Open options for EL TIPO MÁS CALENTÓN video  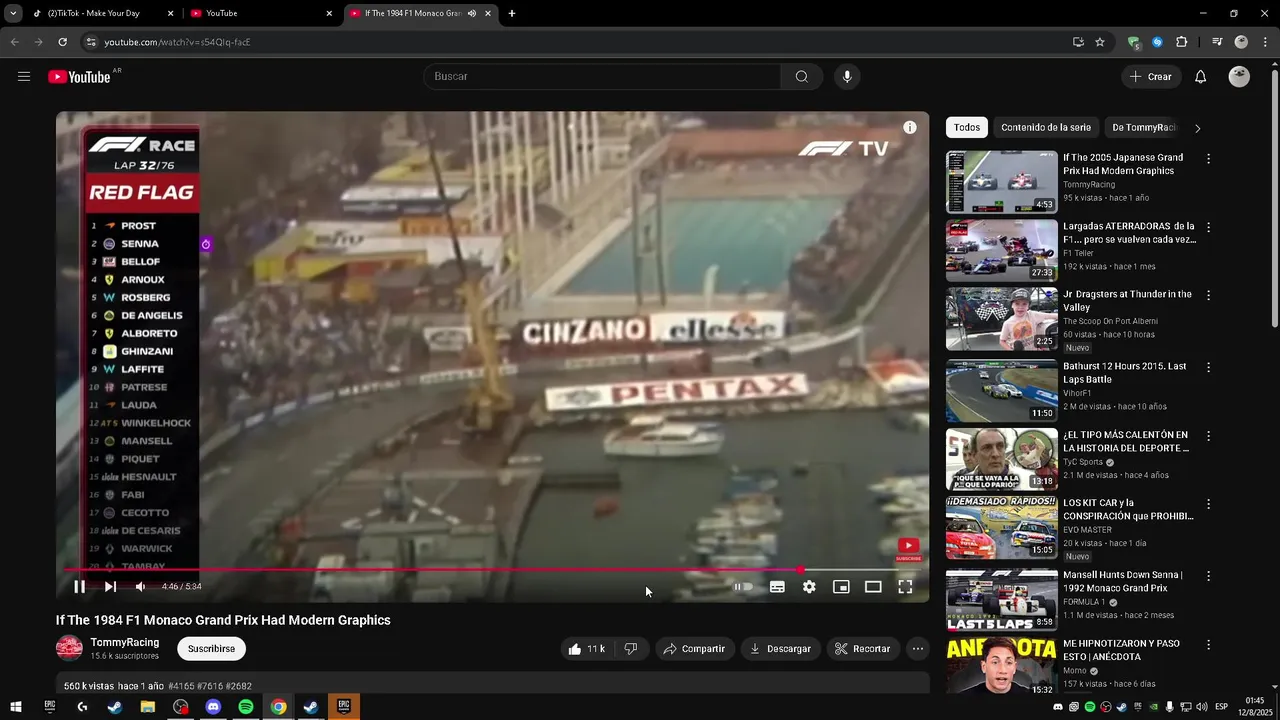pyautogui.click(x=1208, y=437)
